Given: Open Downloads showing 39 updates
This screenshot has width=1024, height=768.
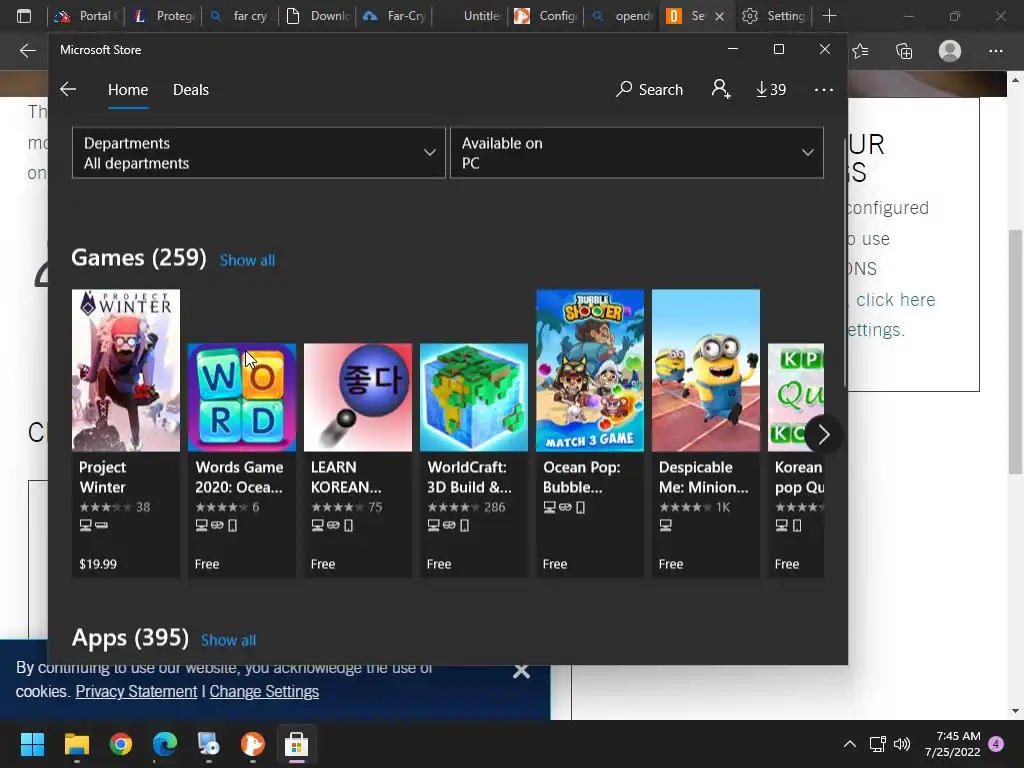Looking at the screenshot, I should (771, 89).
